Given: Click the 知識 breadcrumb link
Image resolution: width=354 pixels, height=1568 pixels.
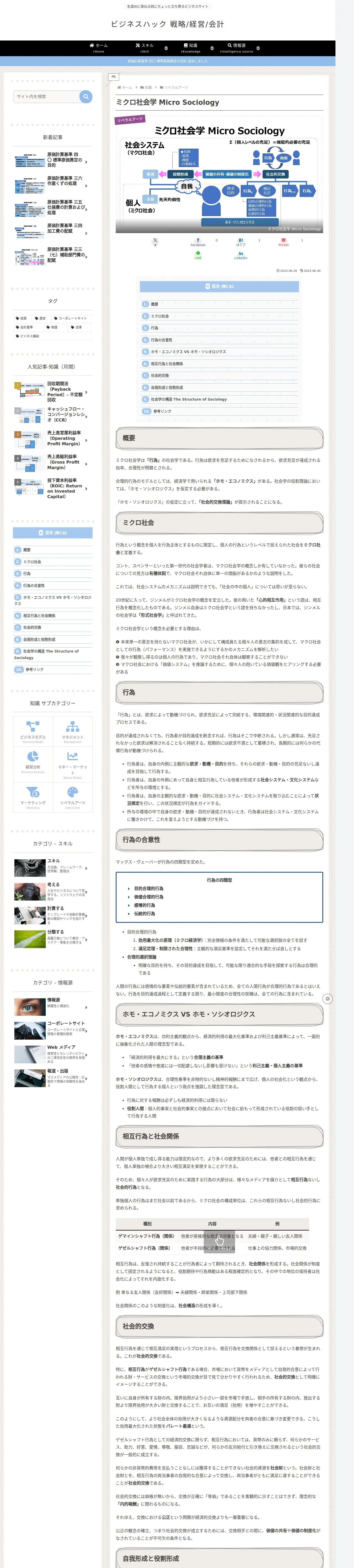Looking at the screenshot, I should coord(148,87).
